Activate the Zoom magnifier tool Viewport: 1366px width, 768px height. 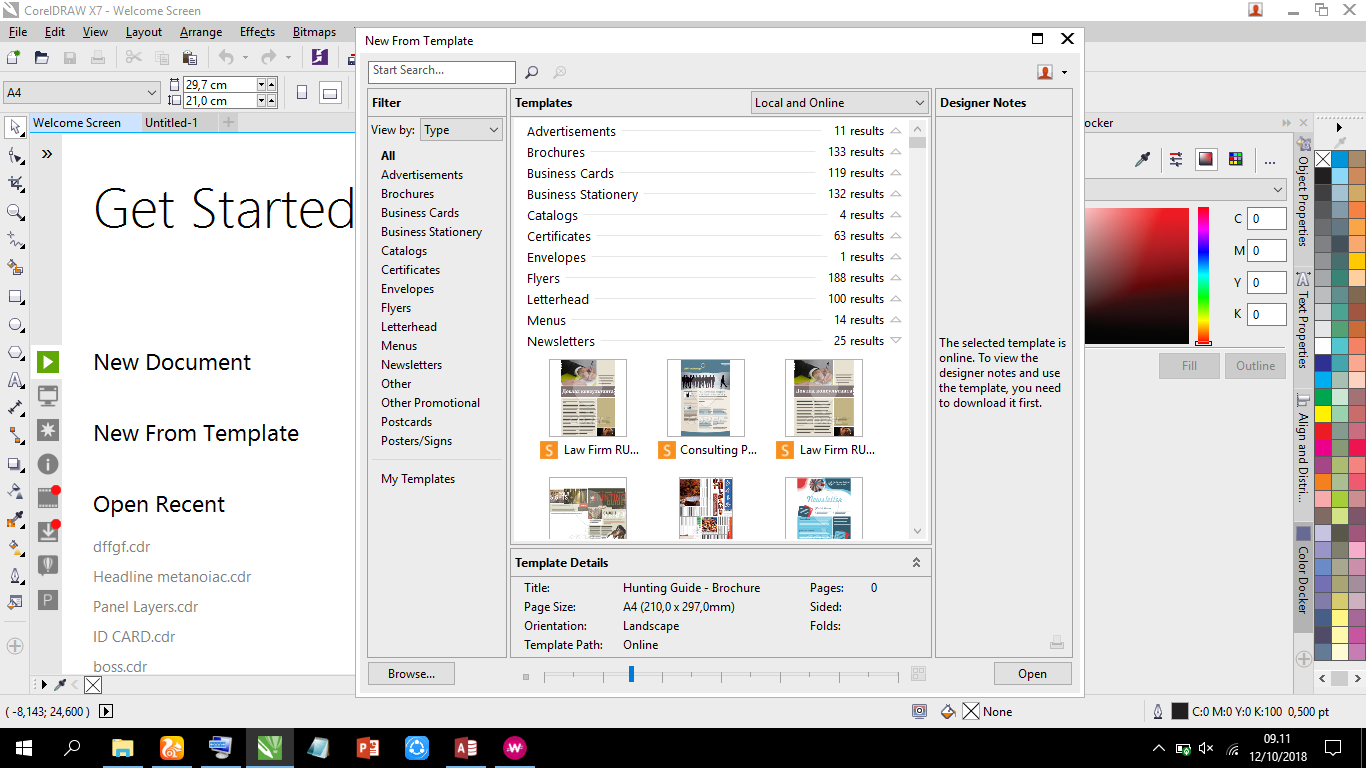click(15, 212)
